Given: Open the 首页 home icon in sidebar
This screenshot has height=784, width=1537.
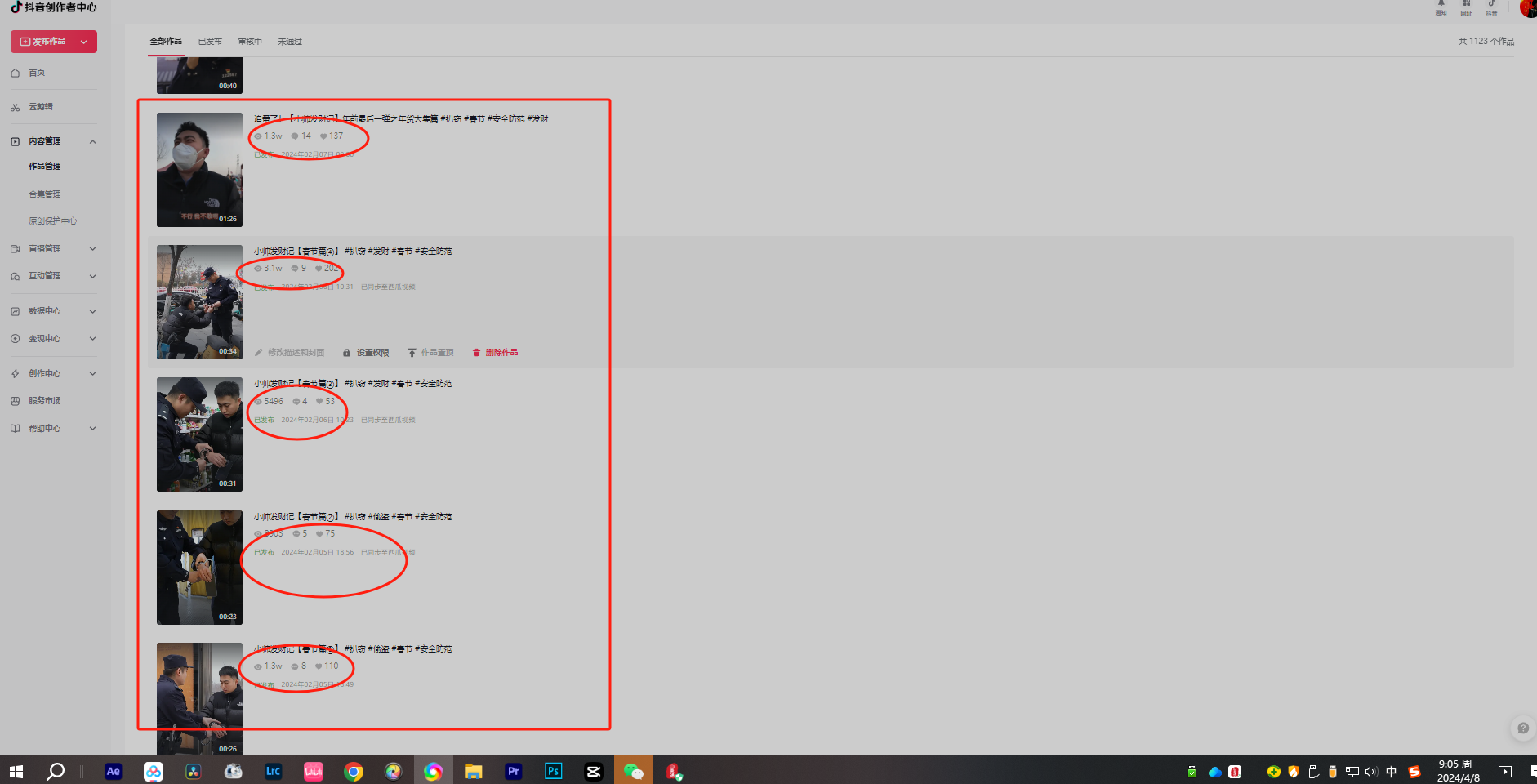Looking at the screenshot, I should coord(15,73).
